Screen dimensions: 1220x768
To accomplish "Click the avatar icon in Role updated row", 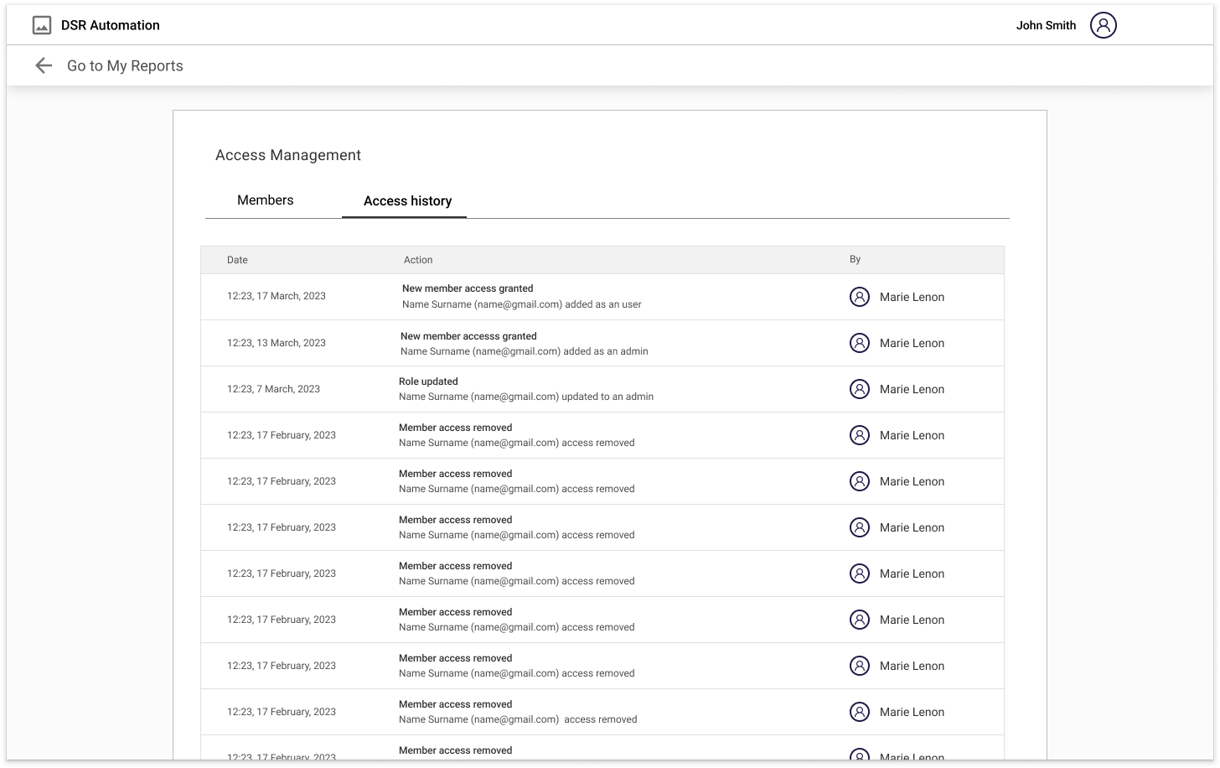I will tap(859, 389).
